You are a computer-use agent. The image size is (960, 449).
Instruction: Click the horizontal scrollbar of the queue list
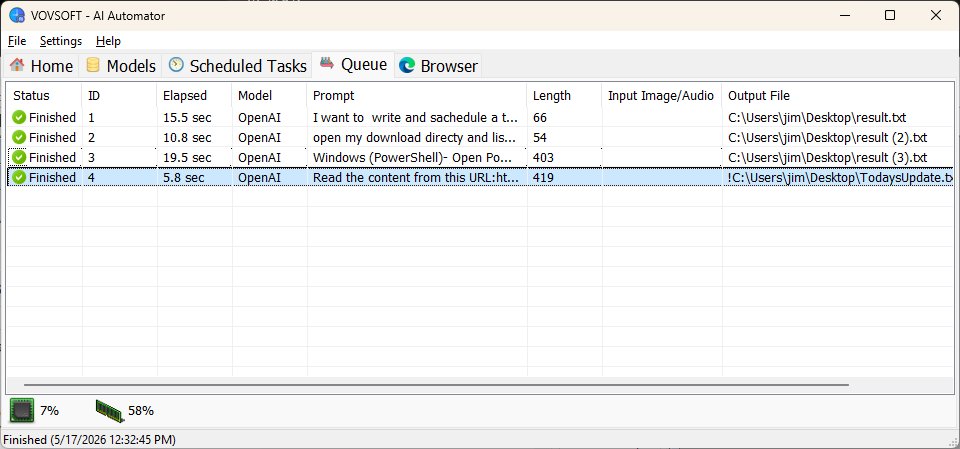click(436, 385)
